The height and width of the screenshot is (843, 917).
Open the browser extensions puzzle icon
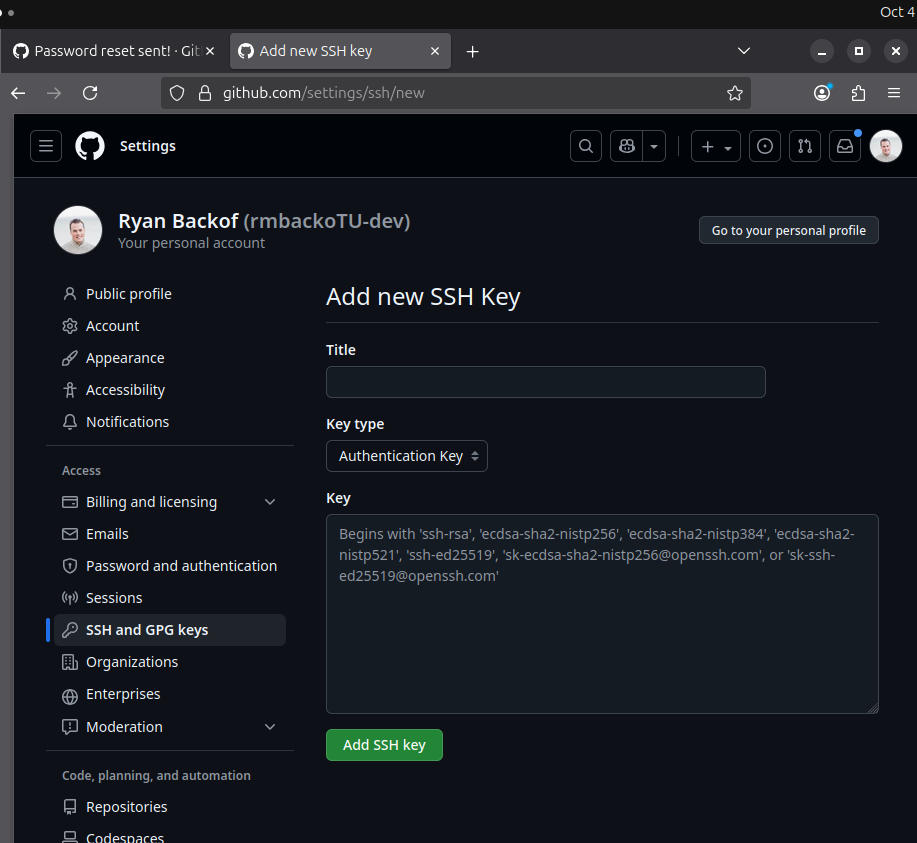point(858,93)
